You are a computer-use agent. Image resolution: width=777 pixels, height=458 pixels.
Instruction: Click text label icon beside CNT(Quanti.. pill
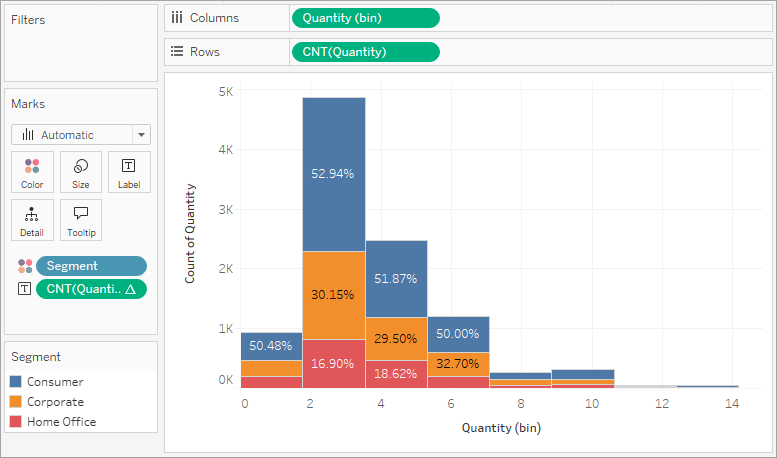click(24, 289)
